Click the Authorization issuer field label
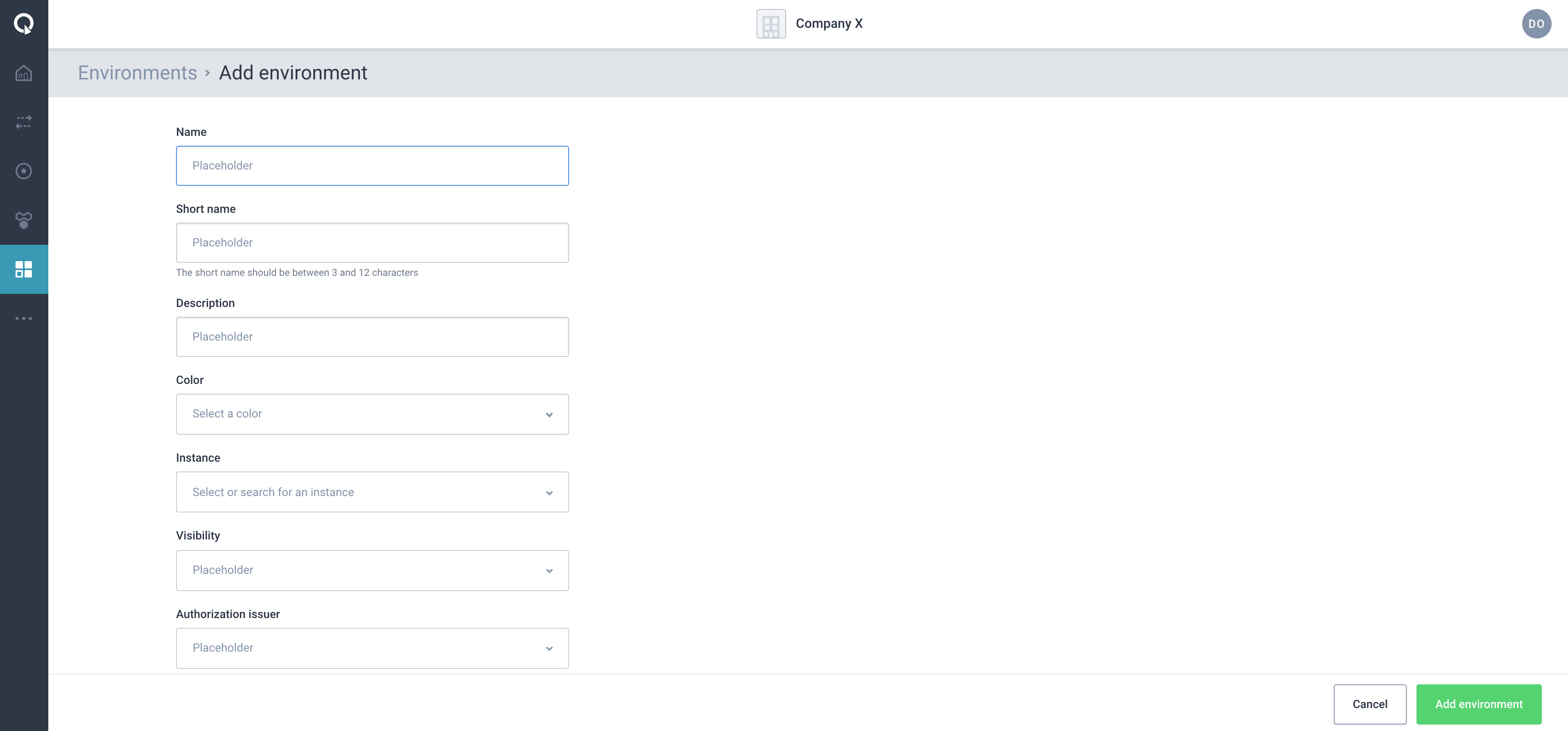 click(x=228, y=614)
